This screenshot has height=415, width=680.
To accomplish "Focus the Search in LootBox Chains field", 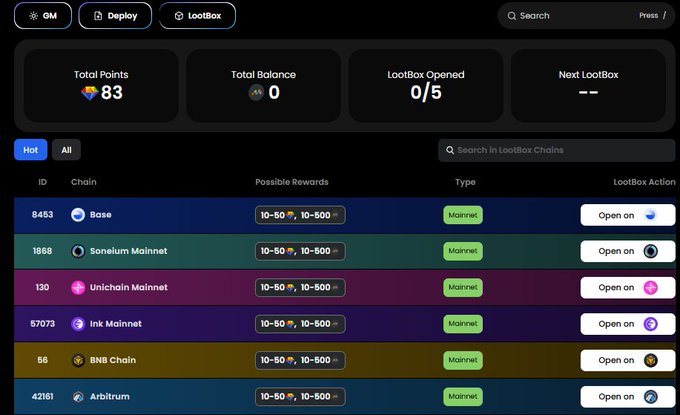I will click(x=556, y=150).
